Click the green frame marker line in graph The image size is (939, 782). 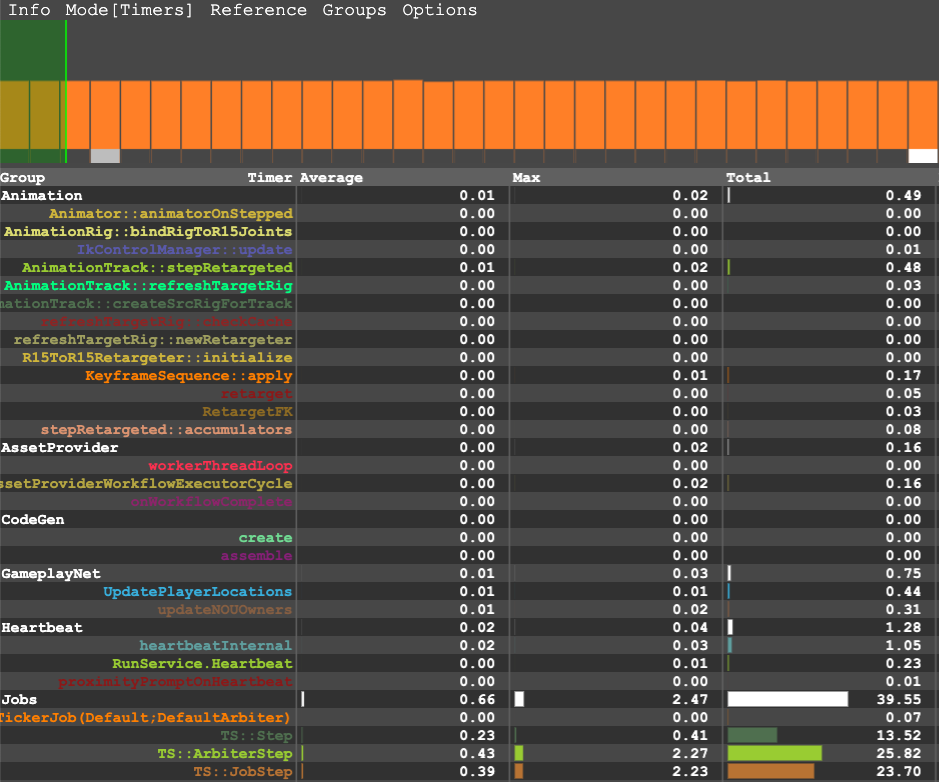[x=66, y=92]
